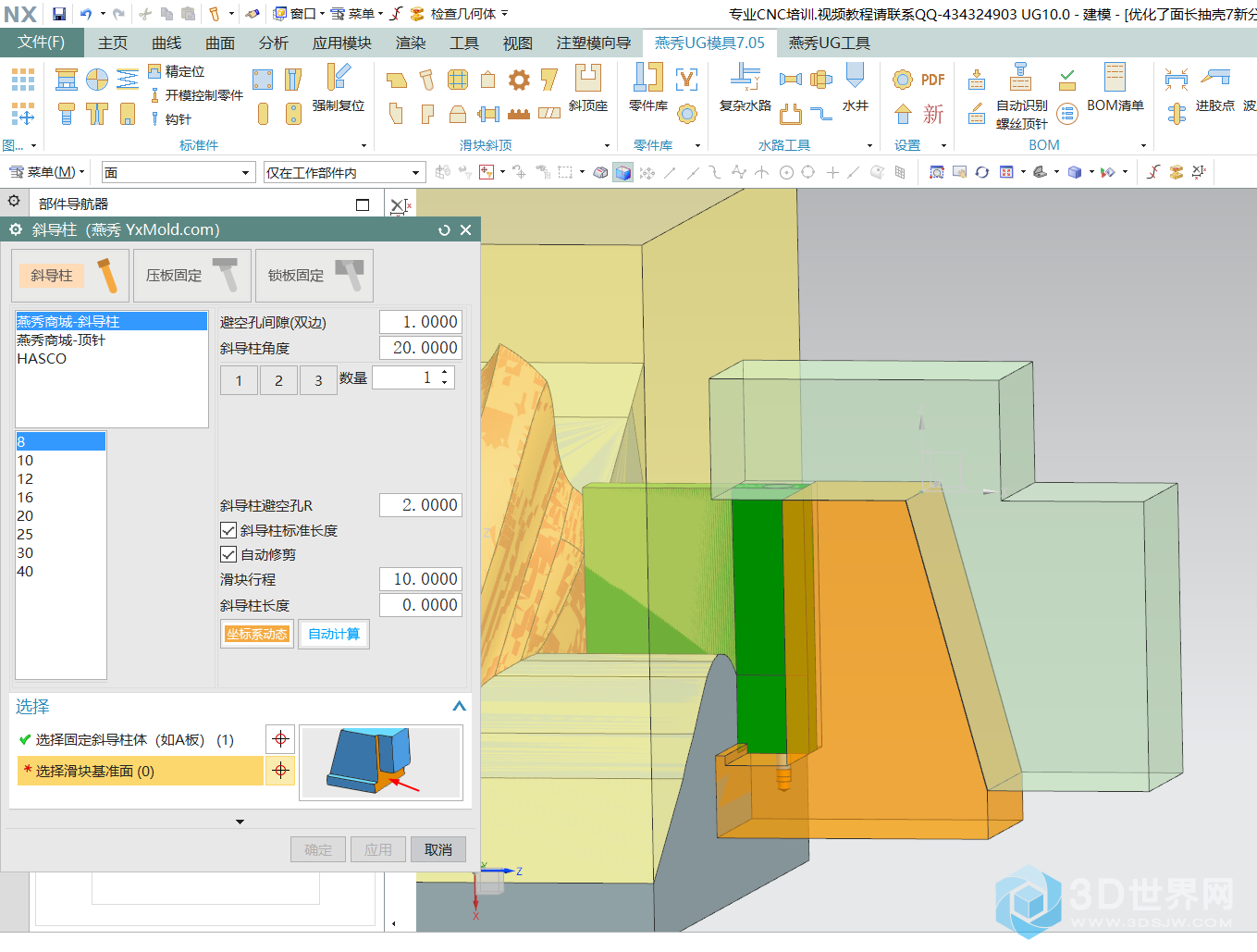The image size is (1257, 952).
Task: Select diameter 40 in size list
Action: [x=61, y=572]
